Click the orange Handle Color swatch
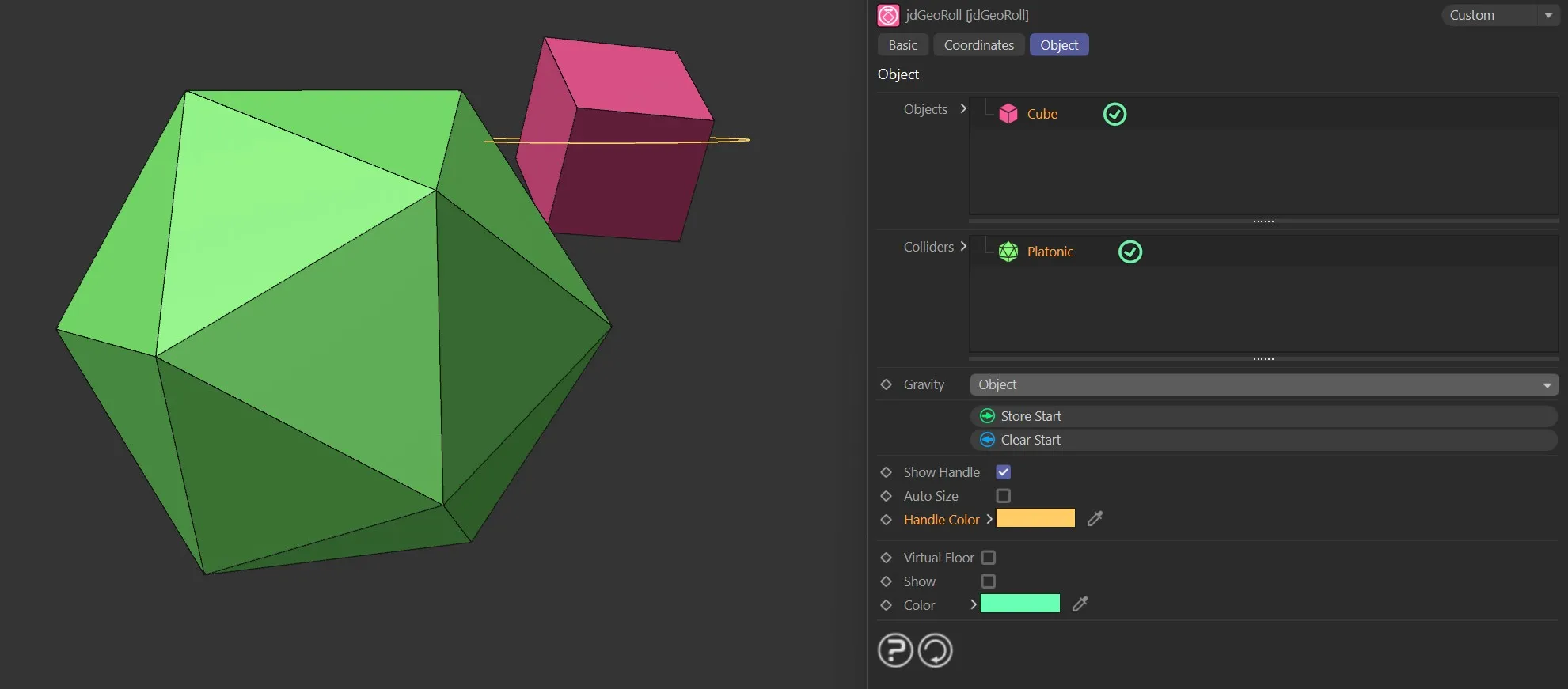This screenshot has height=689, width=1568. click(1035, 518)
